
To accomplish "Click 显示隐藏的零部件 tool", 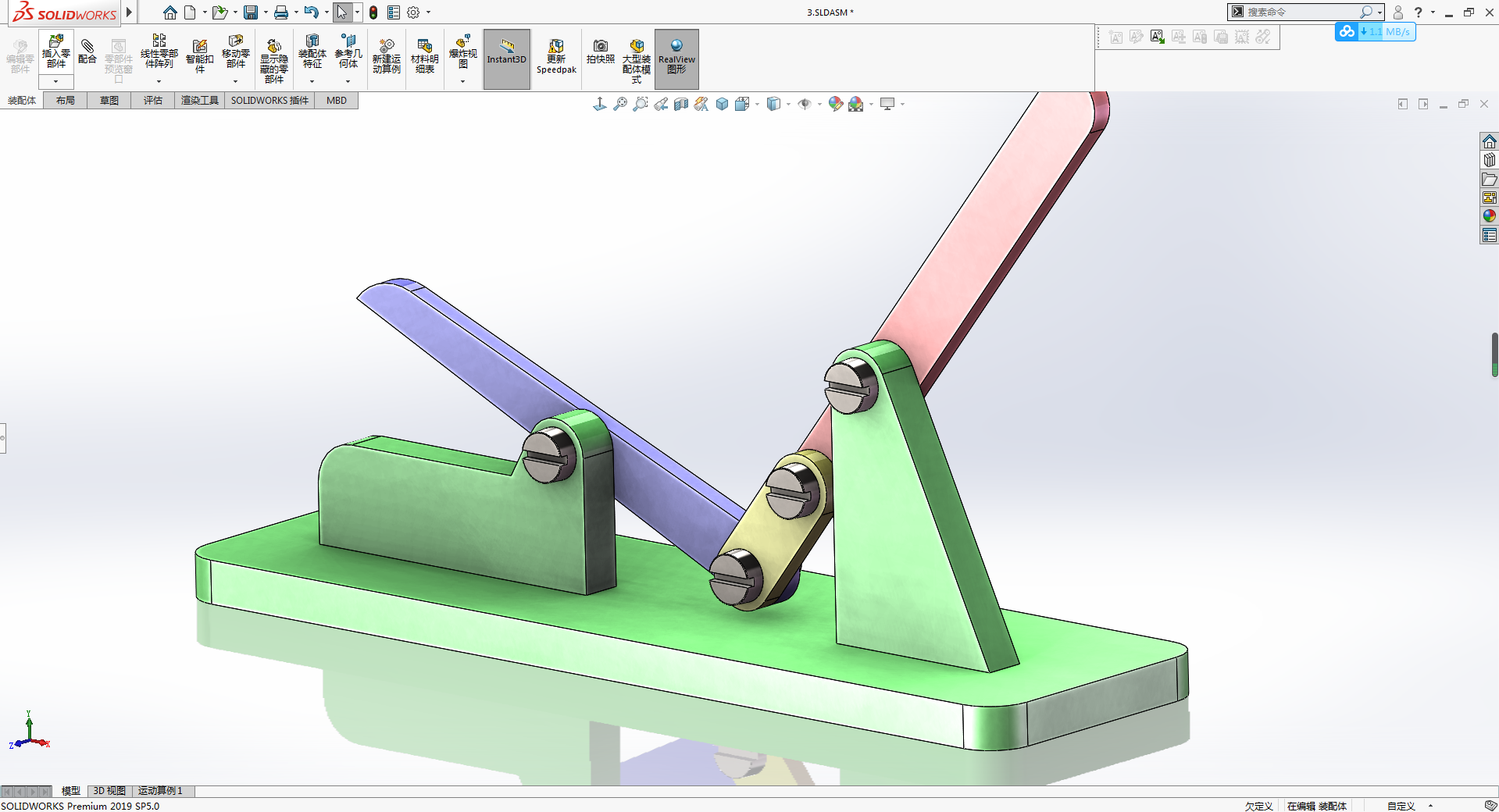I will (x=273, y=61).
